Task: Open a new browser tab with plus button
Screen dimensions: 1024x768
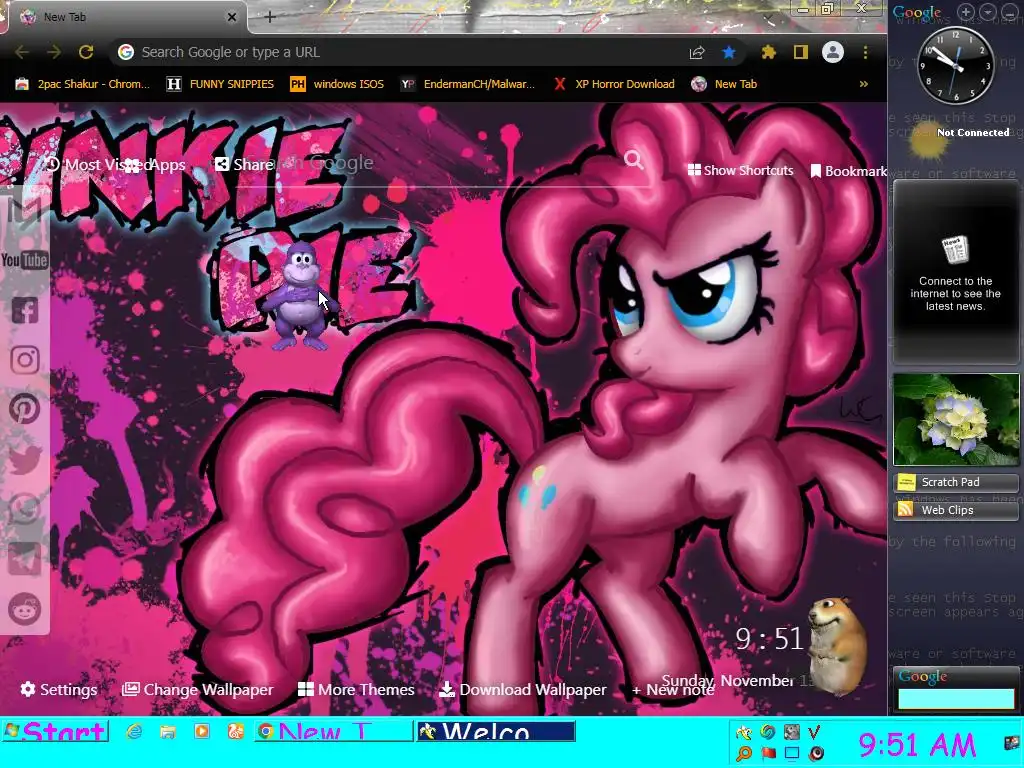Action: click(270, 18)
